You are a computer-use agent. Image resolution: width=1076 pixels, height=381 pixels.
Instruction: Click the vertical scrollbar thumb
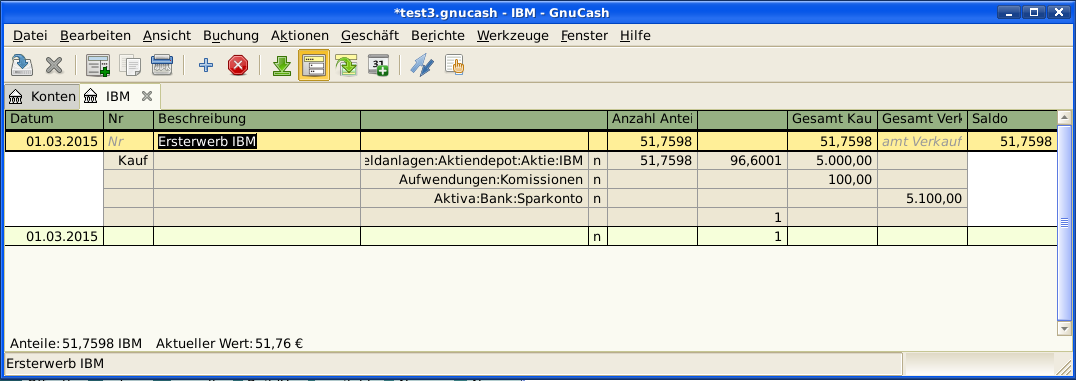[x=1064, y=222]
